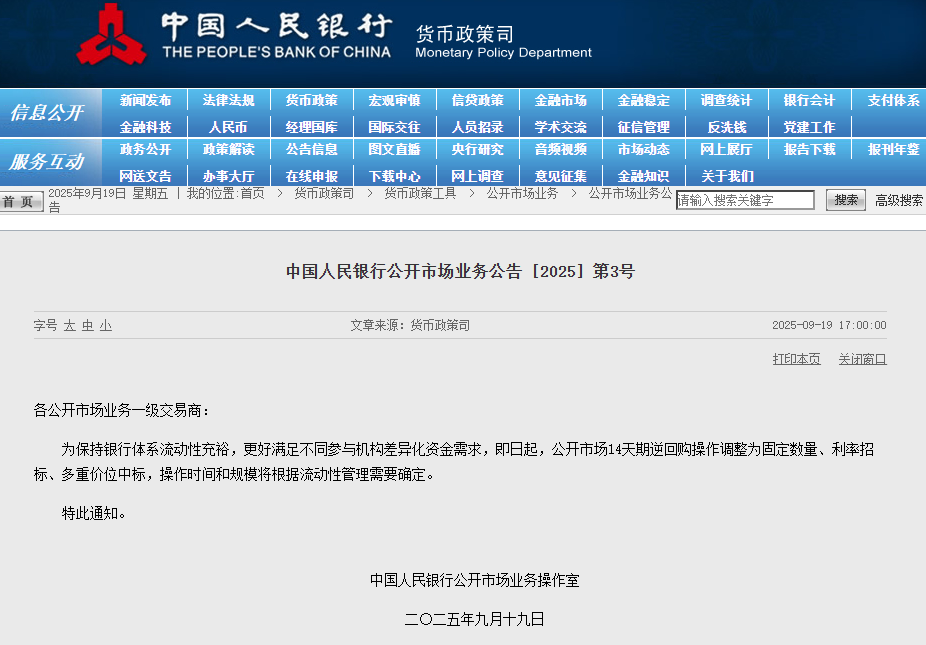Image resolution: width=926 pixels, height=645 pixels.
Task: Select 人民币 in navigation
Action: tap(229, 127)
